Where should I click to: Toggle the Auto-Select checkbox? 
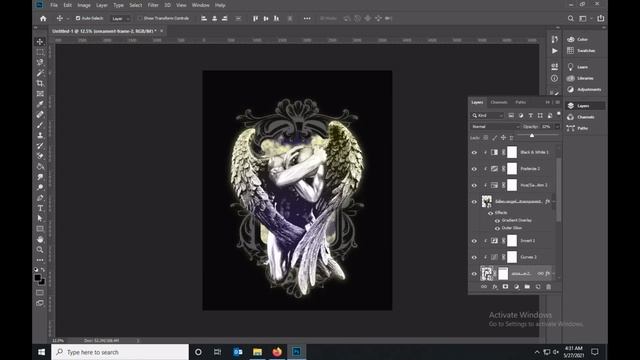pyautogui.click(x=78, y=18)
